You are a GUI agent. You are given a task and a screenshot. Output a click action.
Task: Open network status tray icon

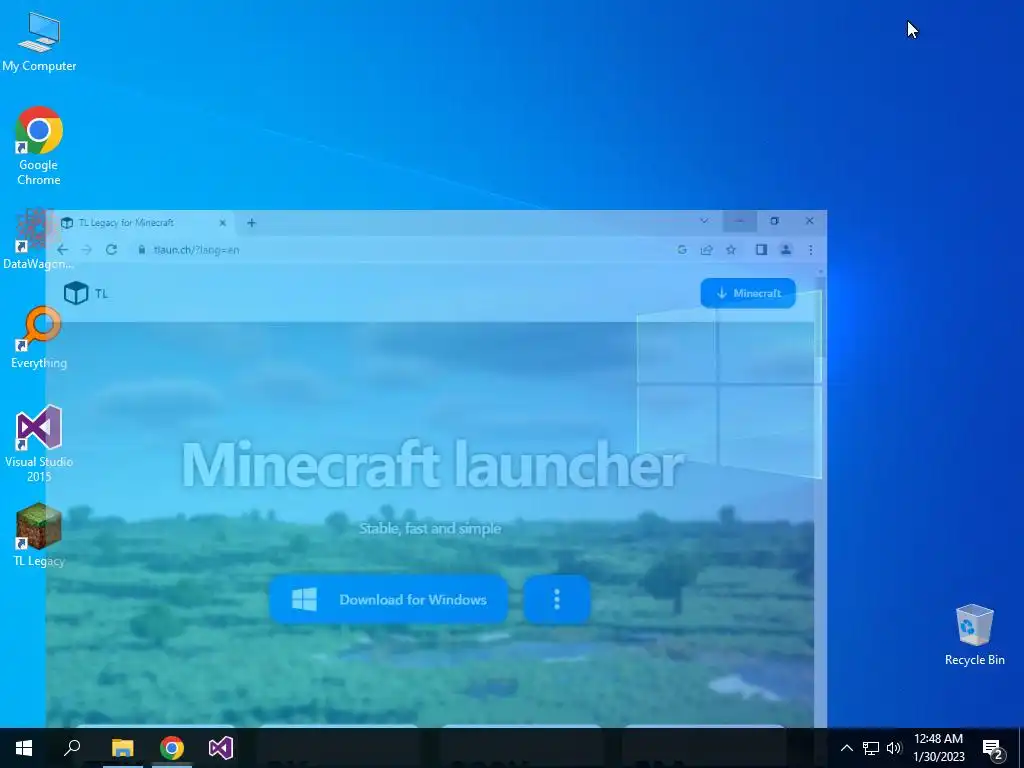click(x=871, y=748)
